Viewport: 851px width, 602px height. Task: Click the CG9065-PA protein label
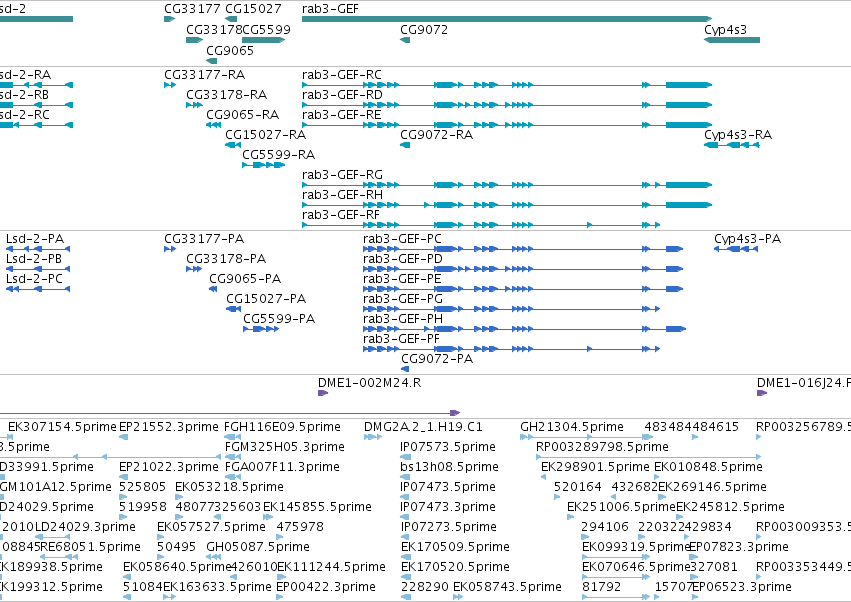pyautogui.click(x=245, y=278)
